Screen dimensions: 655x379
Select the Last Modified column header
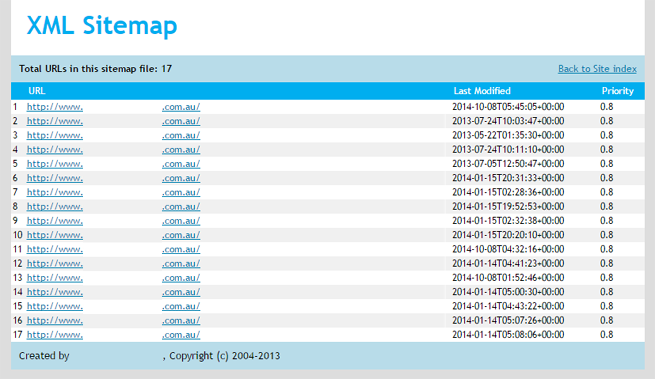[x=482, y=91]
